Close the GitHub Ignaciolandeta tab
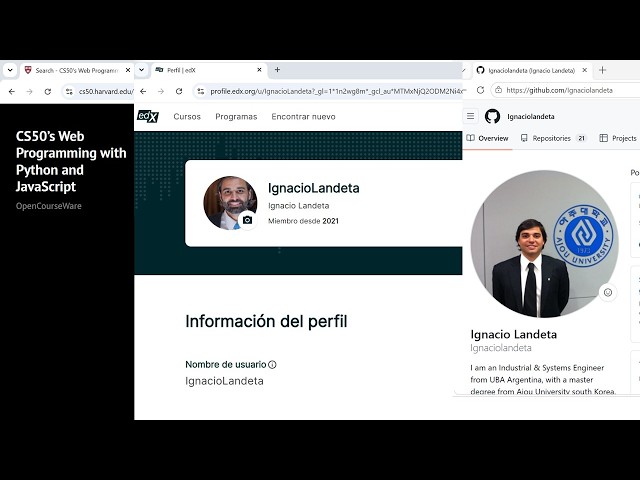Screen dimensions: 640x480 coord(584,70)
